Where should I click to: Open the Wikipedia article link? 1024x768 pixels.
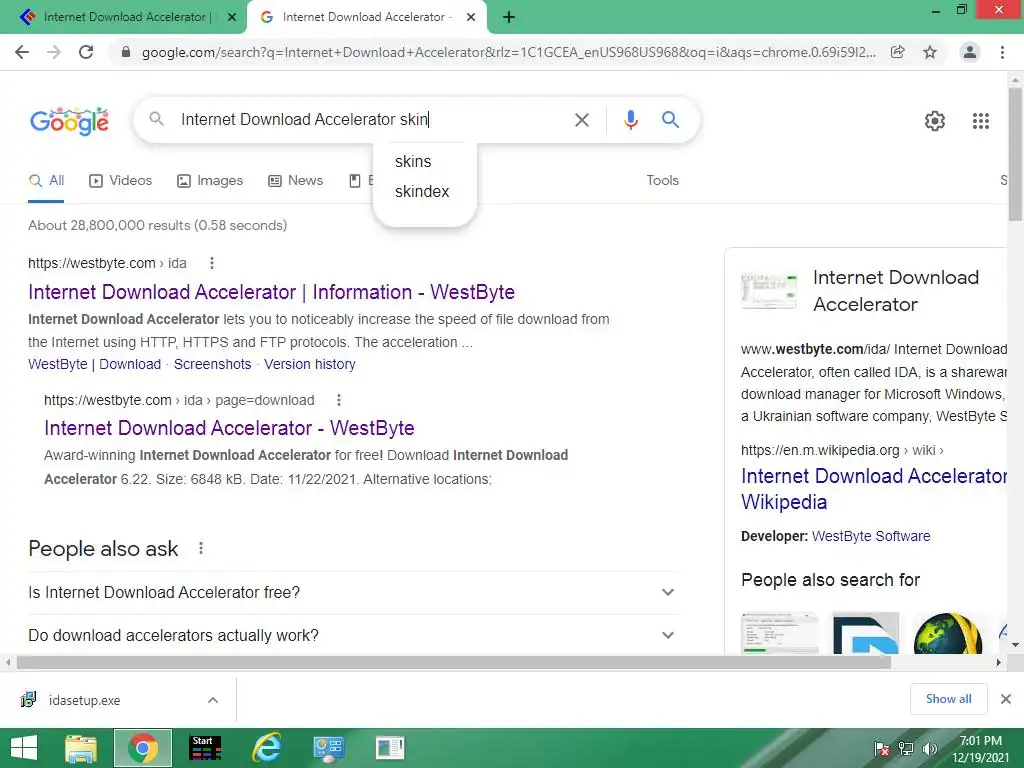tap(874, 488)
